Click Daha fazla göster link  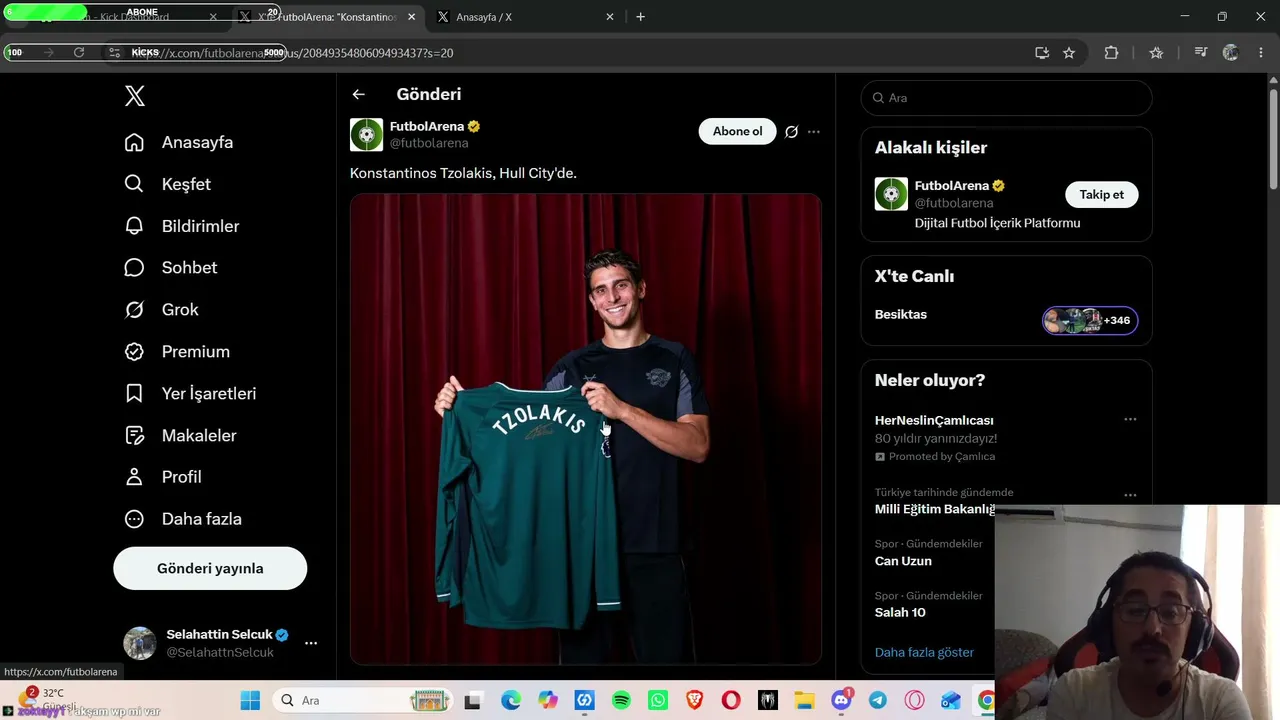924,652
